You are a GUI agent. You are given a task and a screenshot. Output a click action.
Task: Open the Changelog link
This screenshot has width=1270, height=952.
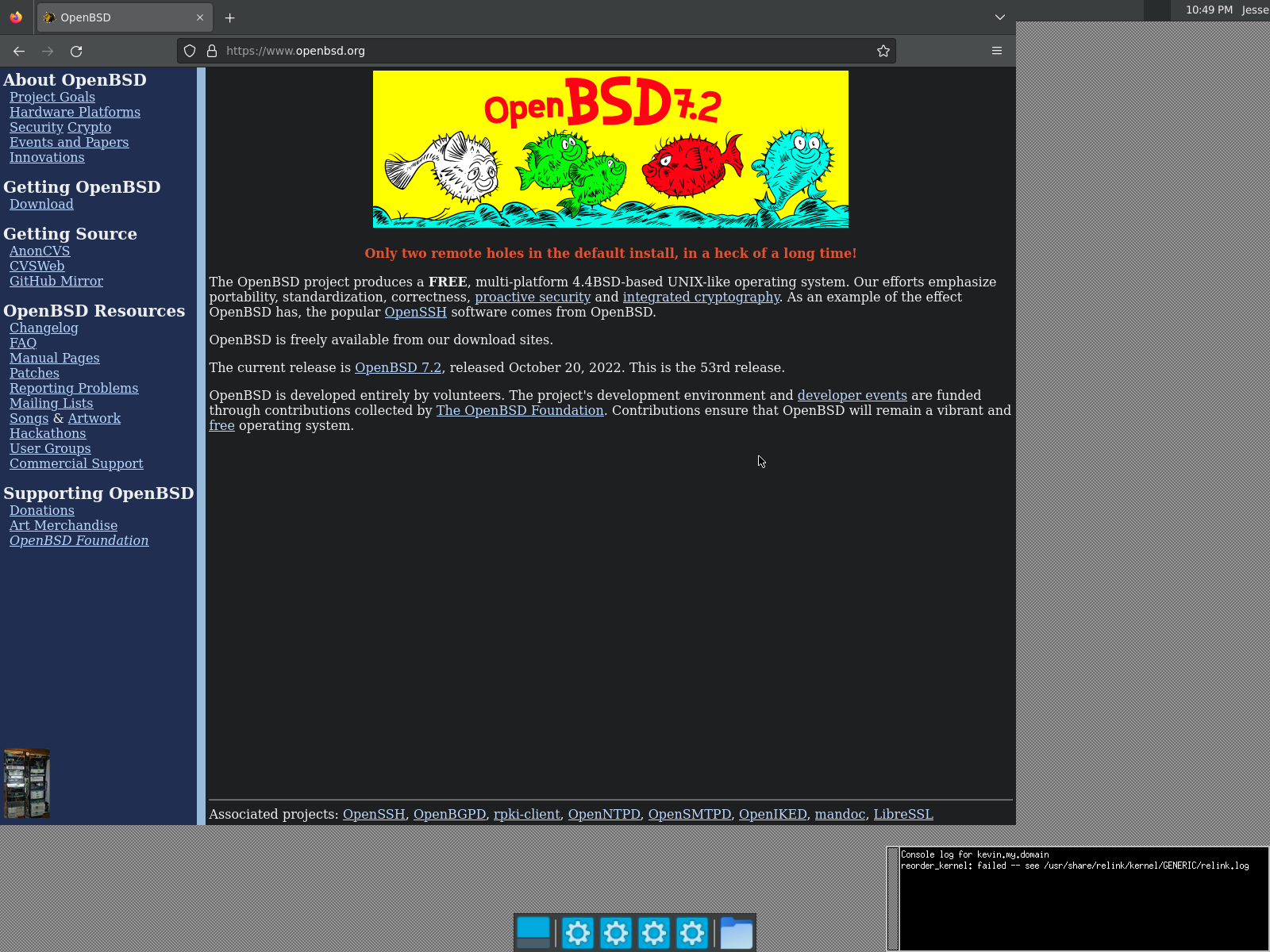(44, 328)
